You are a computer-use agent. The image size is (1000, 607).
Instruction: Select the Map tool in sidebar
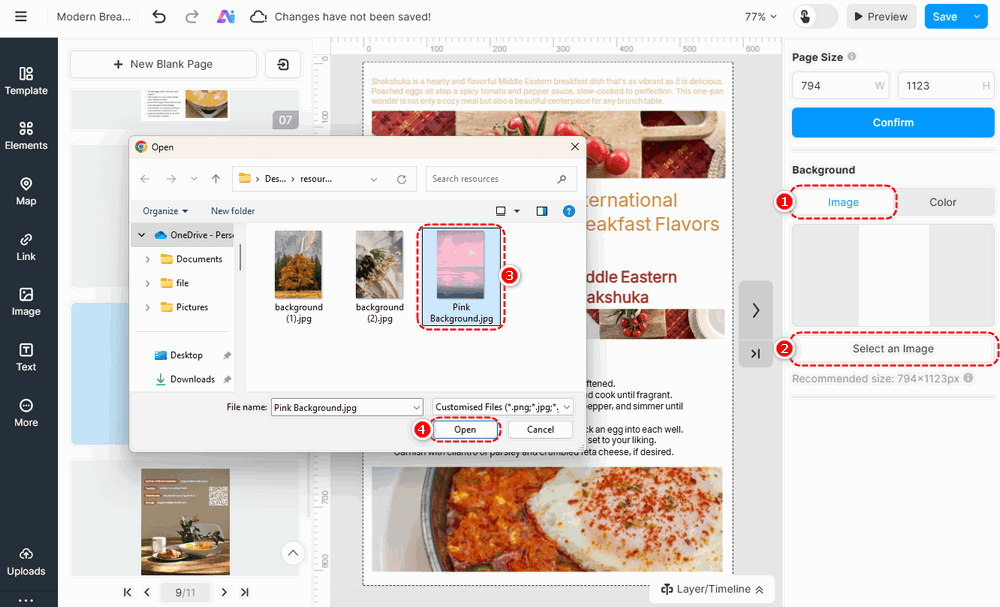26,191
